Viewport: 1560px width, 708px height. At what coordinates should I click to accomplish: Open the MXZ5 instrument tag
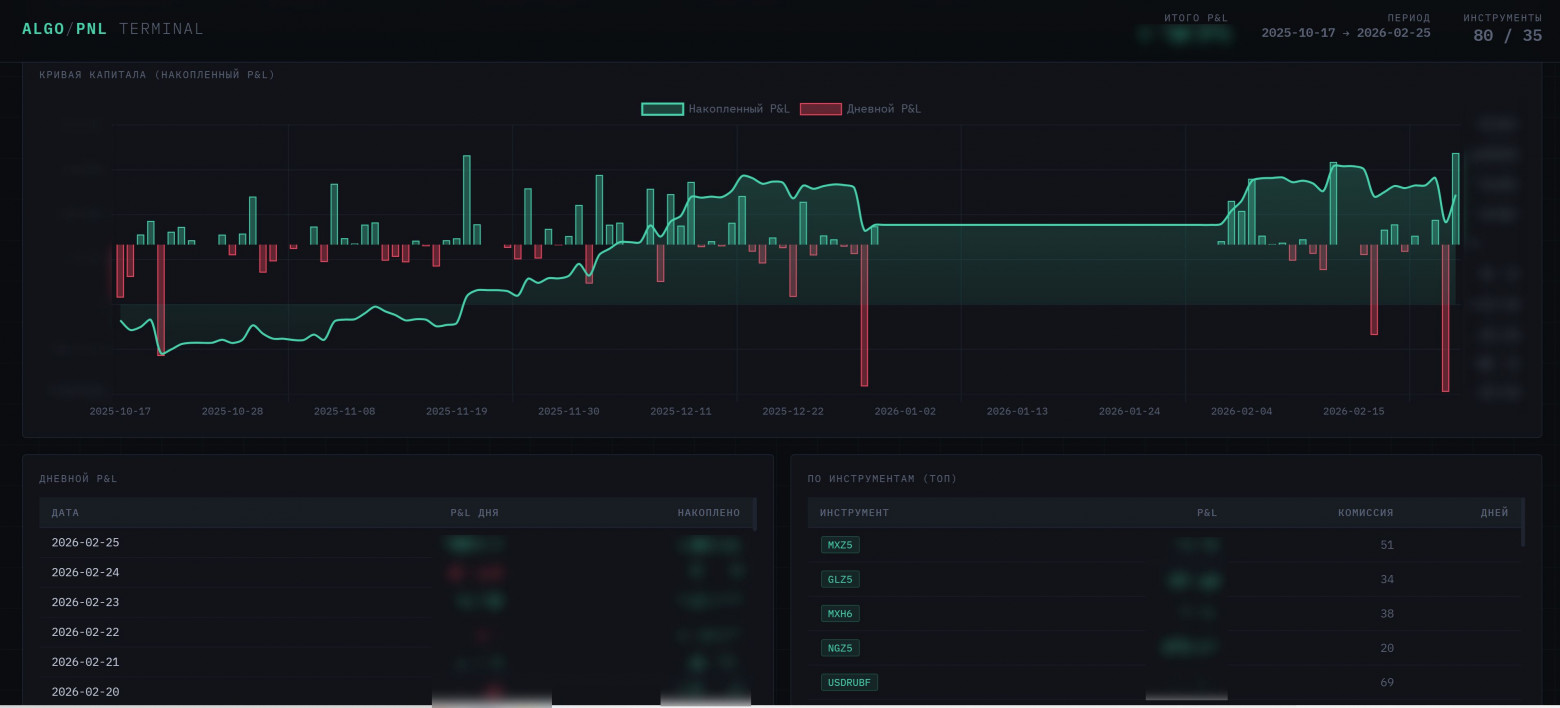click(840, 545)
